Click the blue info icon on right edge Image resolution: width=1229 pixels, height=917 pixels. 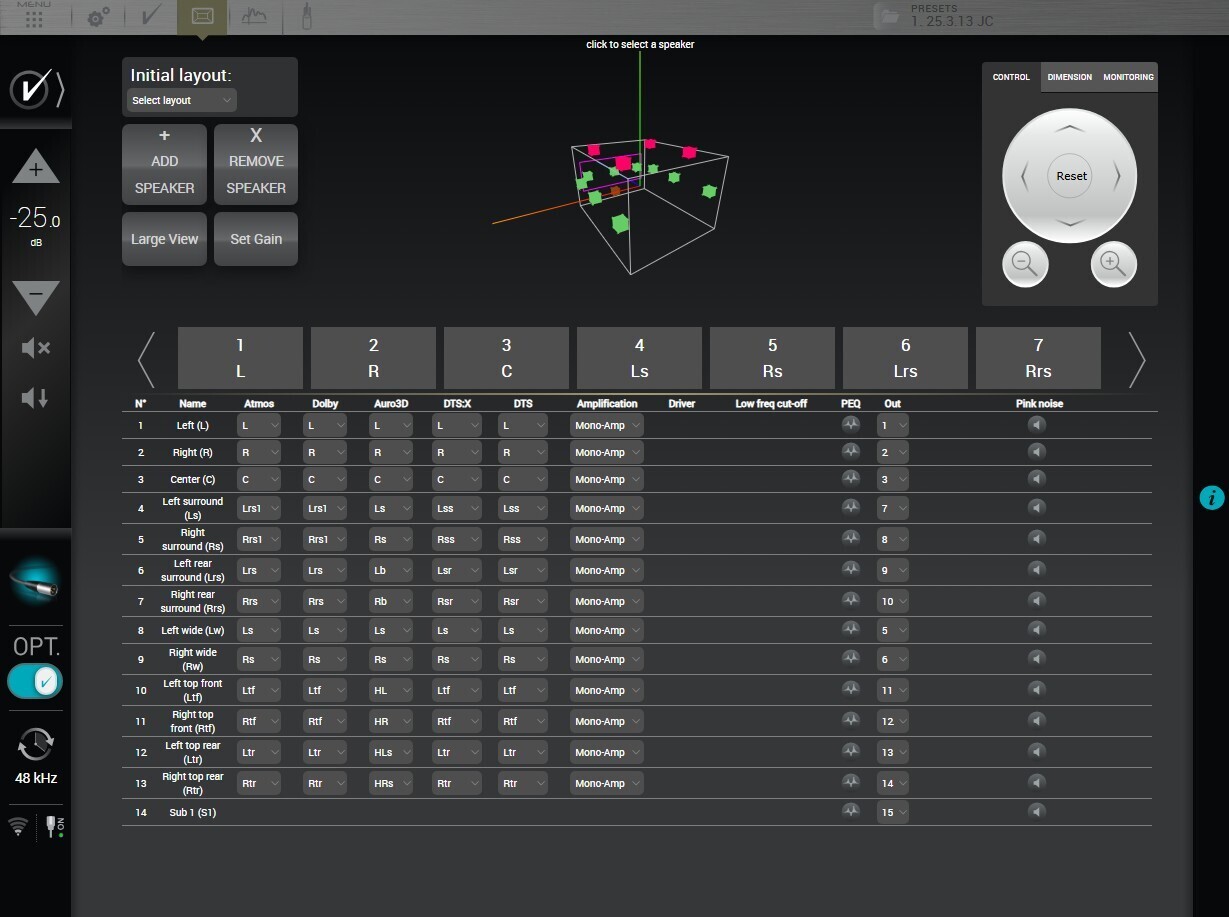[x=1211, y=497]
